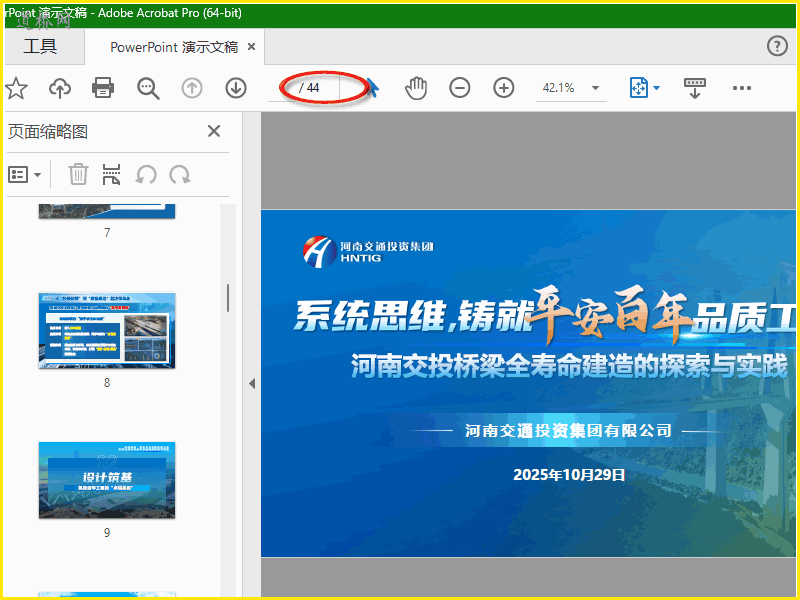The image size is (800, 600).
Task: Activate the selection arrow tool
Action: [x=372, y=88]
